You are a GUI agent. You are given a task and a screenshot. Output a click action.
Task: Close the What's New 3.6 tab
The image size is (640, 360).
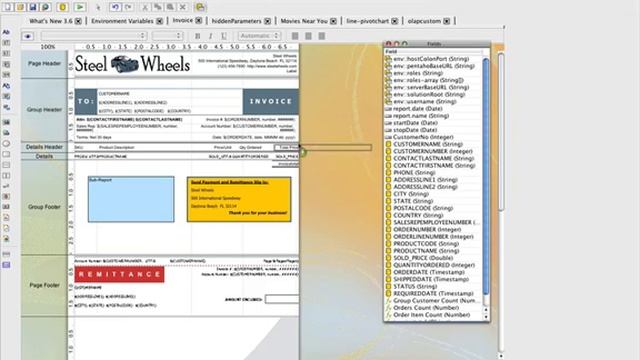tap(78, 21)
